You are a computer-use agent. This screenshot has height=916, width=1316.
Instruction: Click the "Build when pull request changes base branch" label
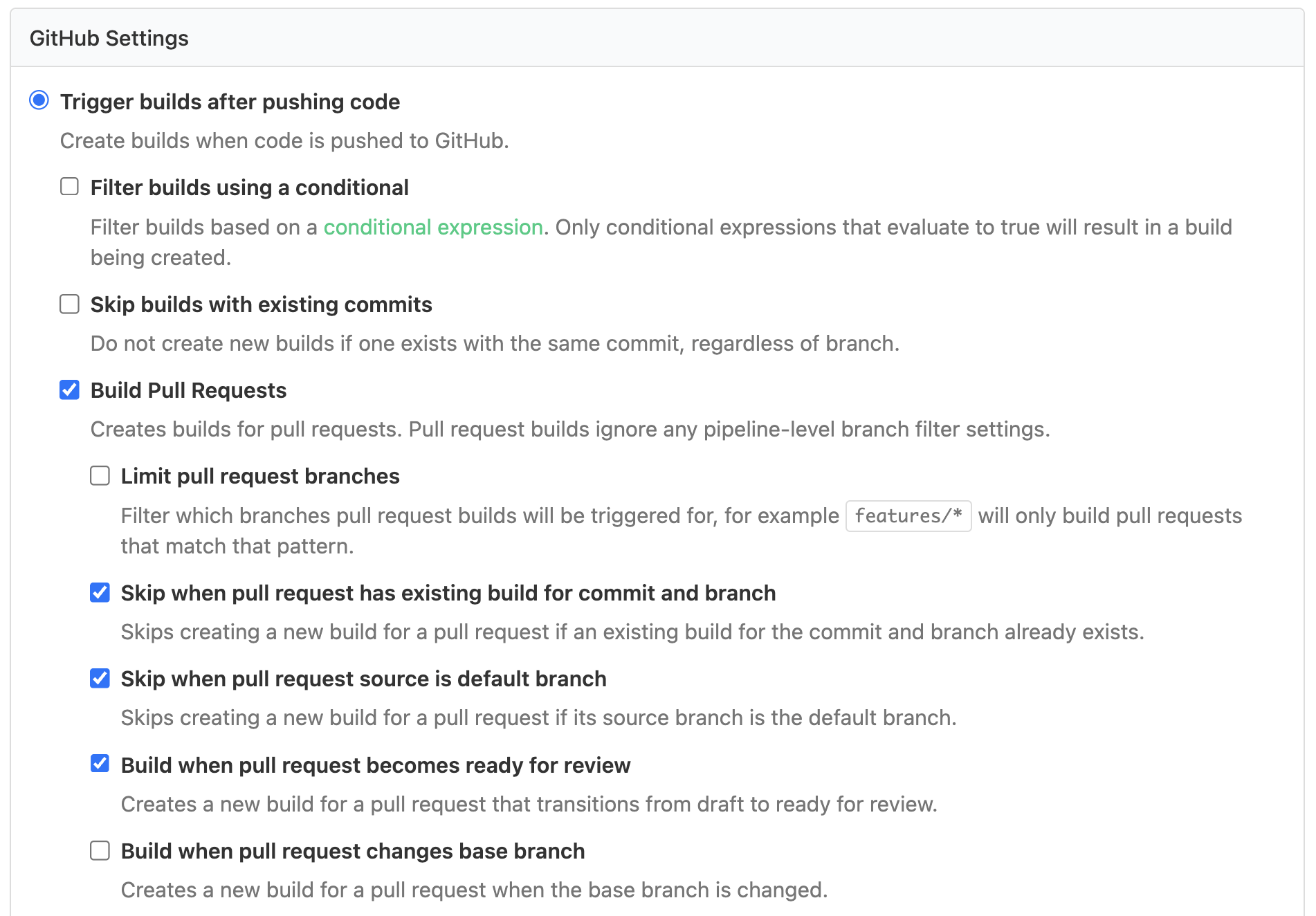click(353, 850)
